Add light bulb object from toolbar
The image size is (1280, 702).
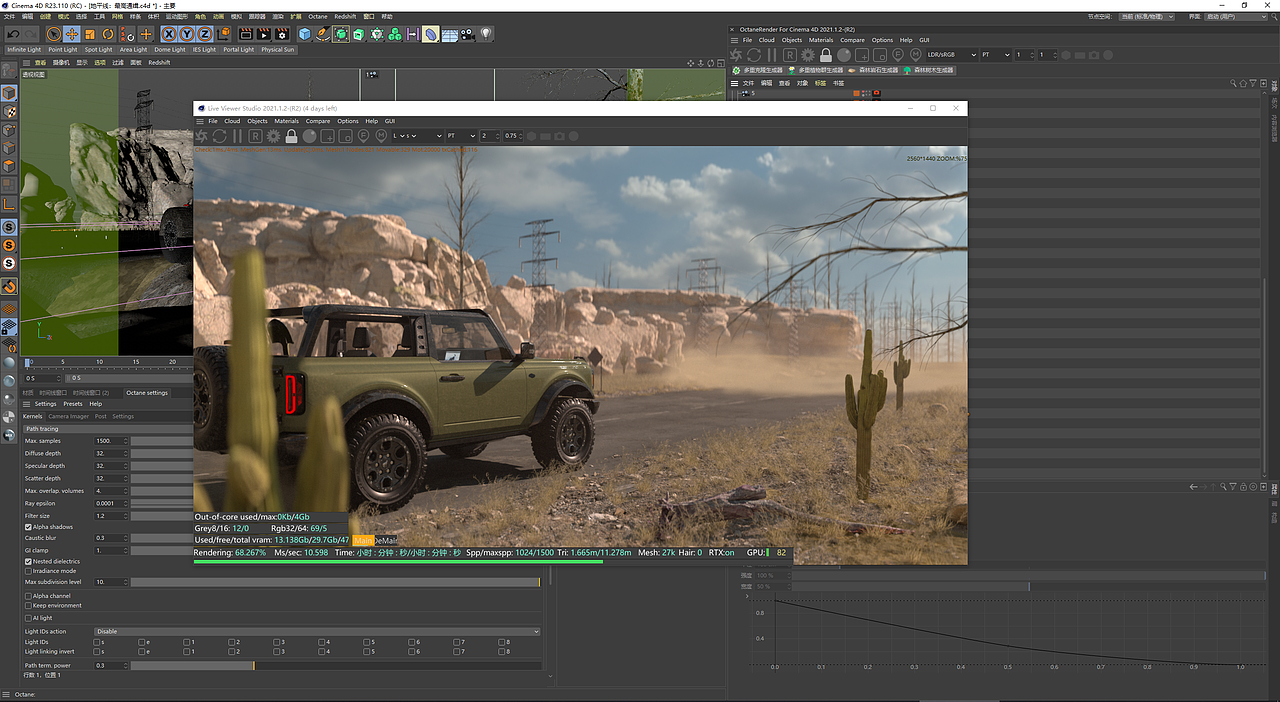(x=486, y=34)
